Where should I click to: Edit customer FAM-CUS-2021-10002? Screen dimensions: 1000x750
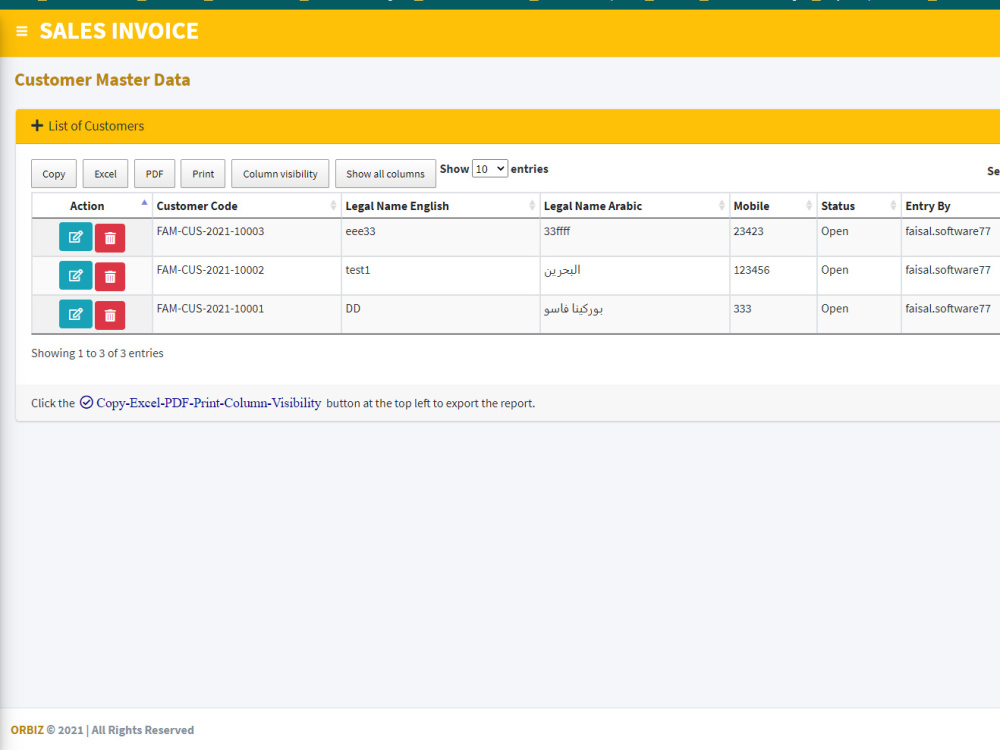pos(75,276)
